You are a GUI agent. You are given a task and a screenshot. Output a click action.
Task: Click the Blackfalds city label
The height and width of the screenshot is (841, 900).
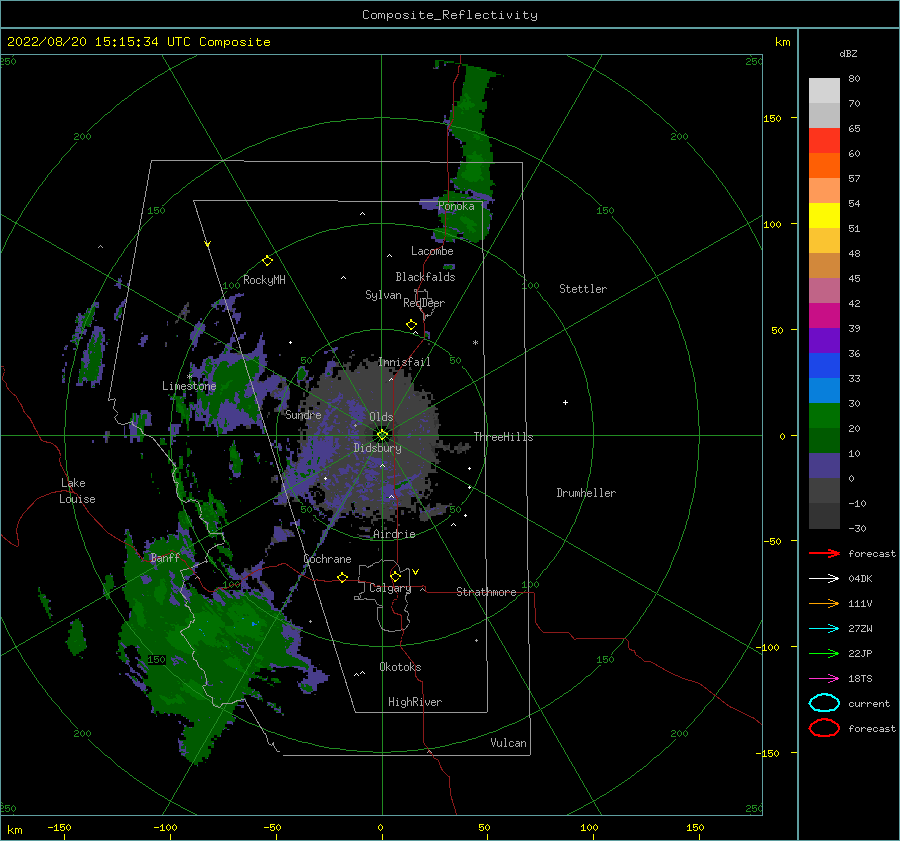pos(425,277)
